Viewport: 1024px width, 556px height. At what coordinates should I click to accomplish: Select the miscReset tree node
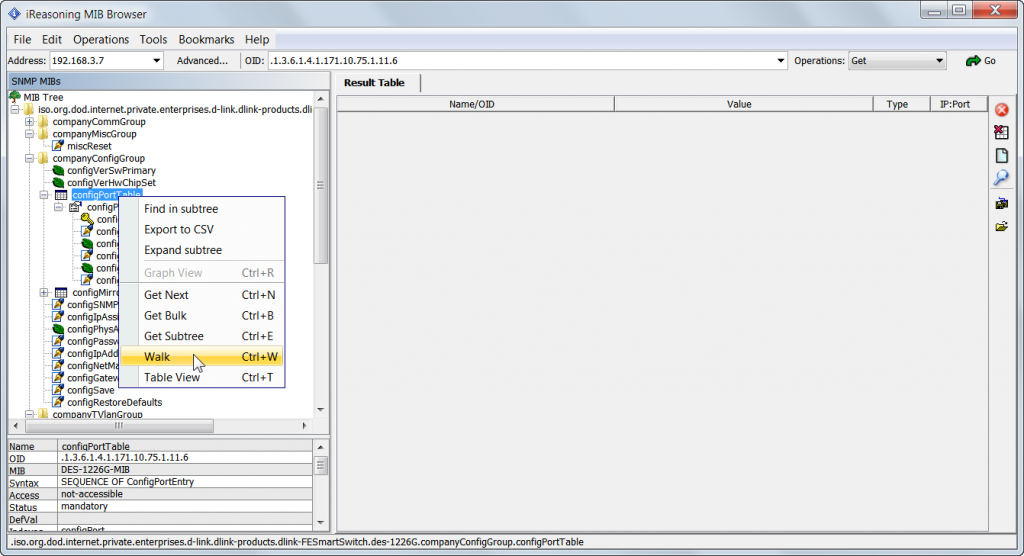(x=89, y=146)
